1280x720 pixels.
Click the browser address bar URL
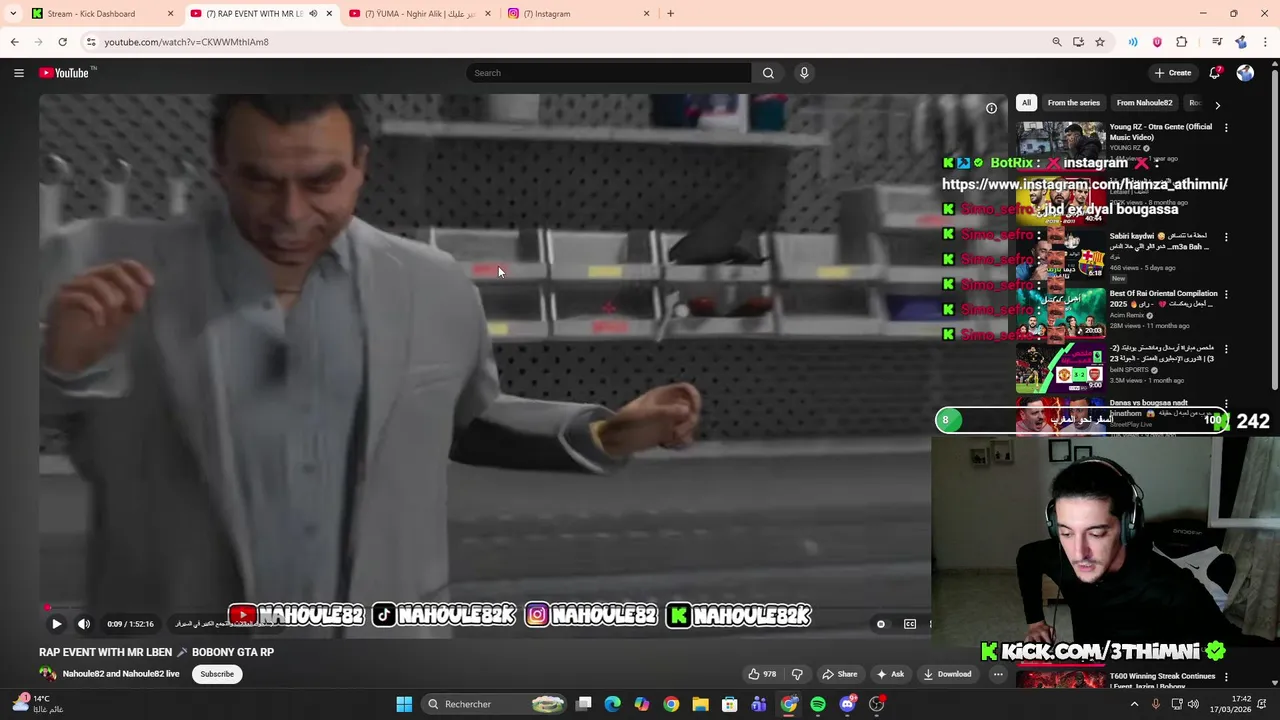click(186, 42)
